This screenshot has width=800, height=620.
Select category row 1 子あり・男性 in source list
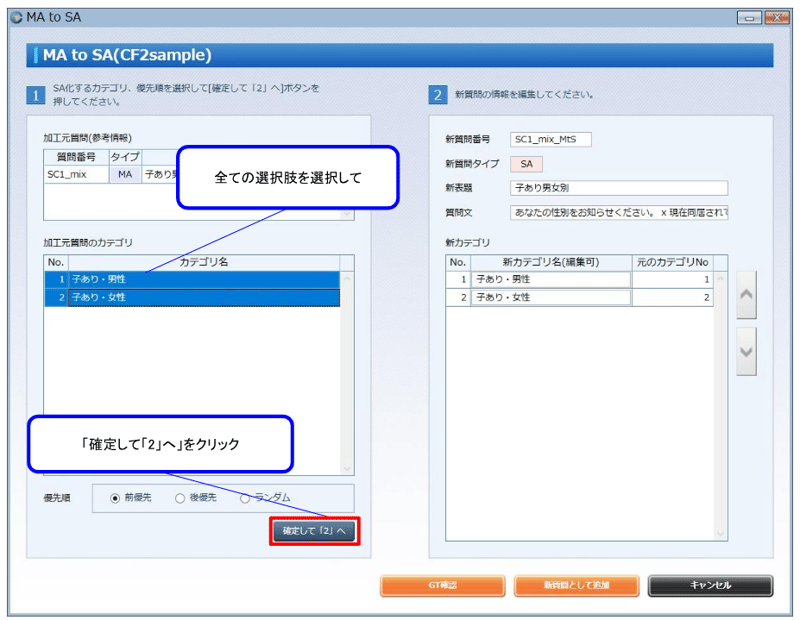pyautogui.click(x=200, y=279)
